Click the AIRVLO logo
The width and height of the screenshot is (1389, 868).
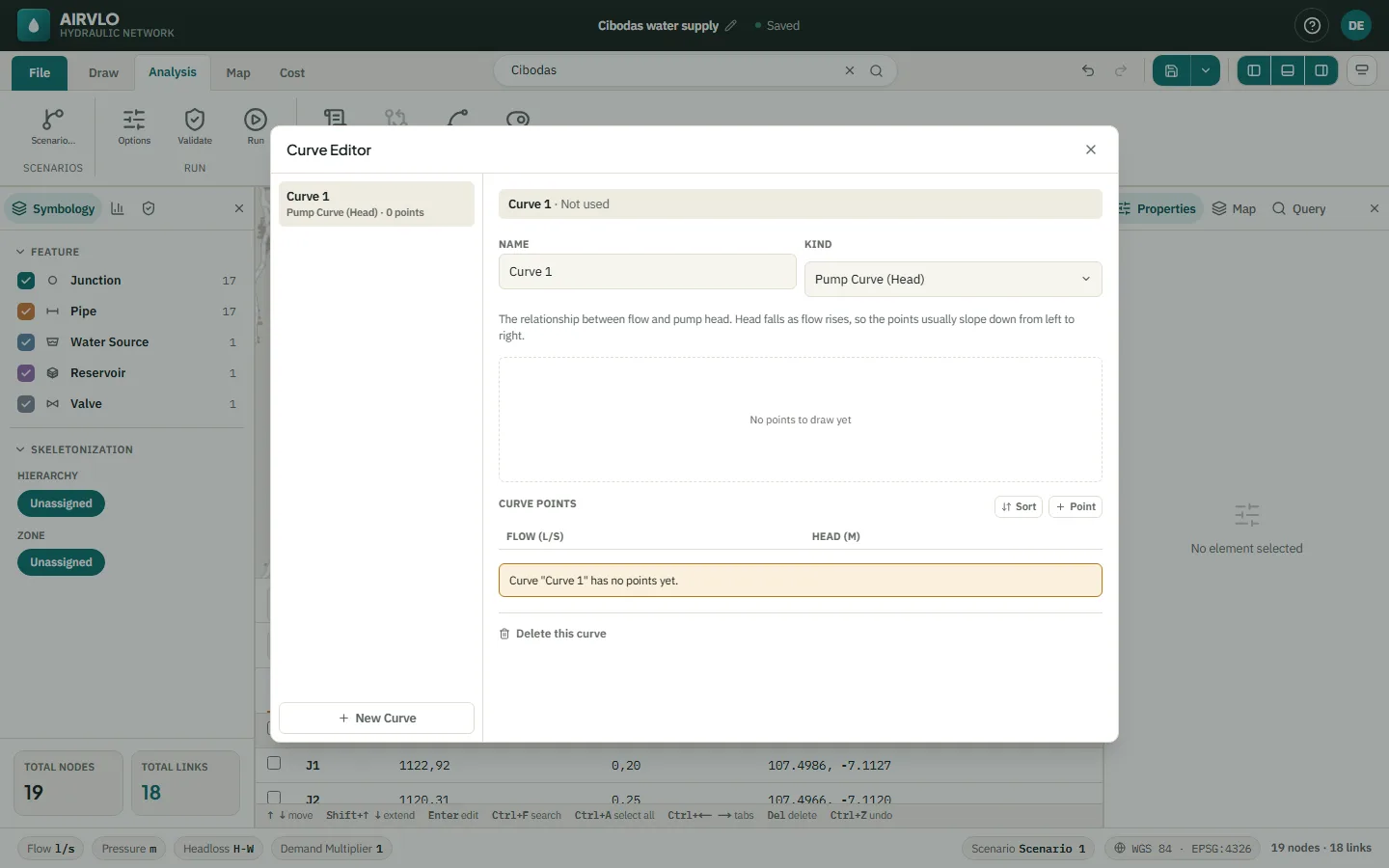pos(34,26)
